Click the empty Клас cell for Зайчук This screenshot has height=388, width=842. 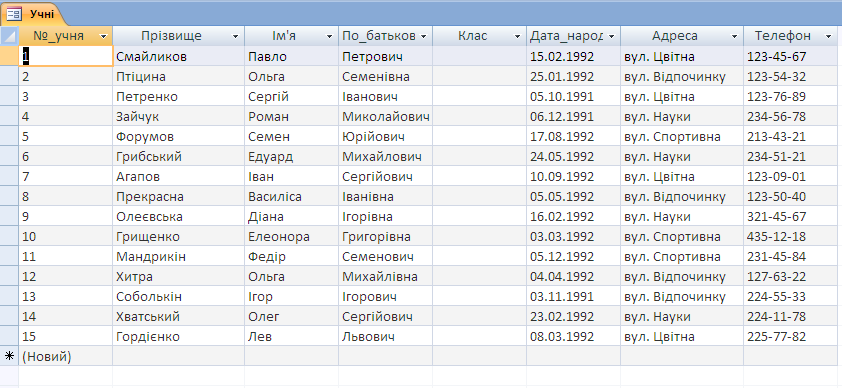(479, 116)
